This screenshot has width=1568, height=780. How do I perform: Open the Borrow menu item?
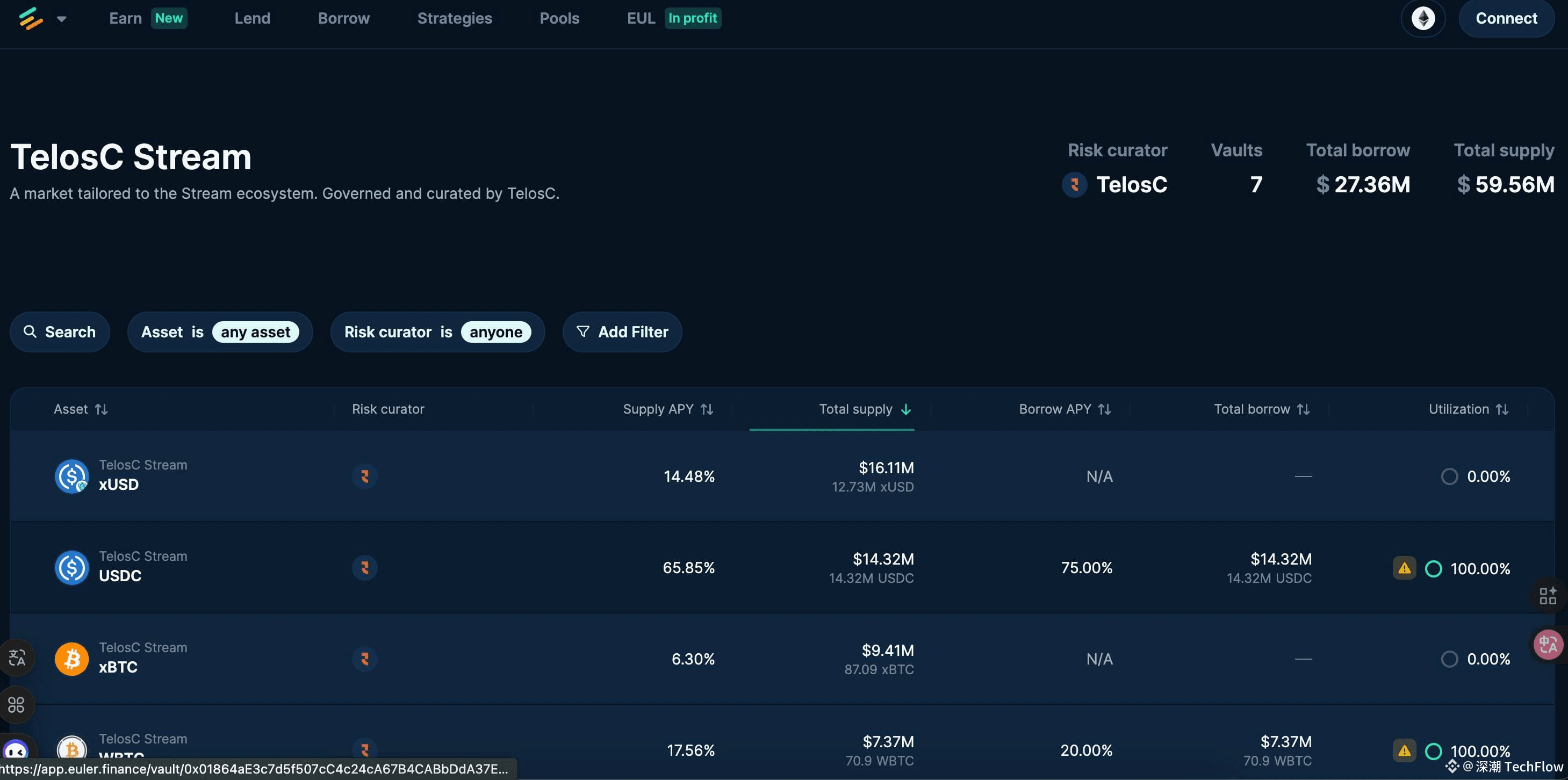[x=343, y=18]
